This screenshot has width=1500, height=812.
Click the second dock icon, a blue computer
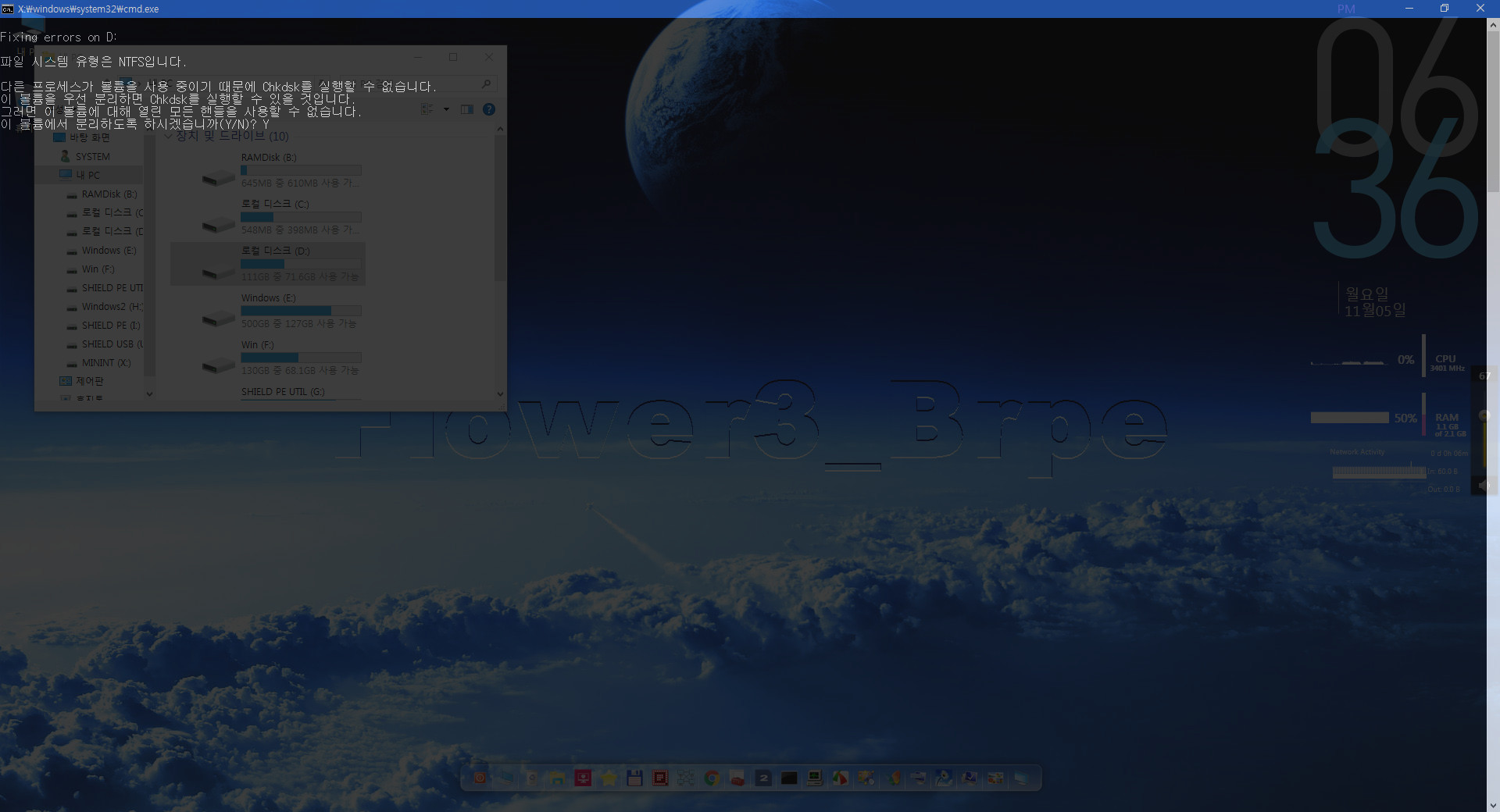tap(505, 778)
